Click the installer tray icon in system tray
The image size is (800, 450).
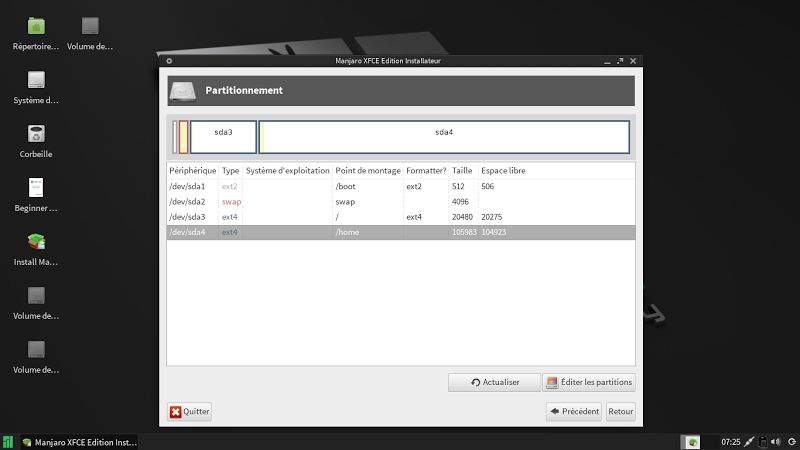[692, 442]
